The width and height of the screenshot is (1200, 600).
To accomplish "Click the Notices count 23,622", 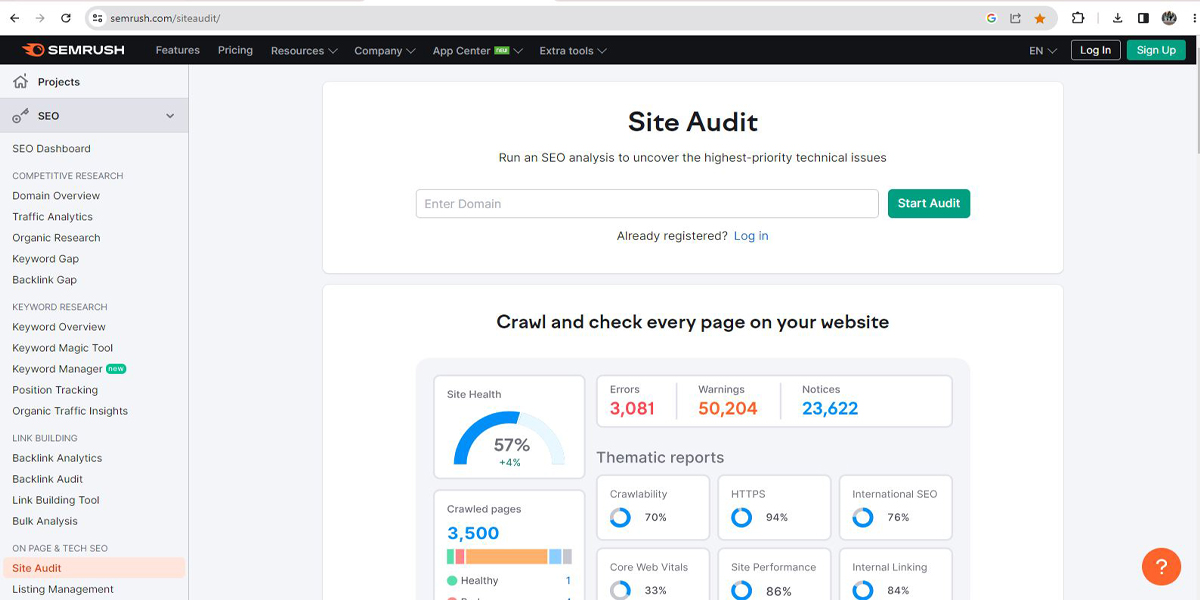I will [830, 408].
